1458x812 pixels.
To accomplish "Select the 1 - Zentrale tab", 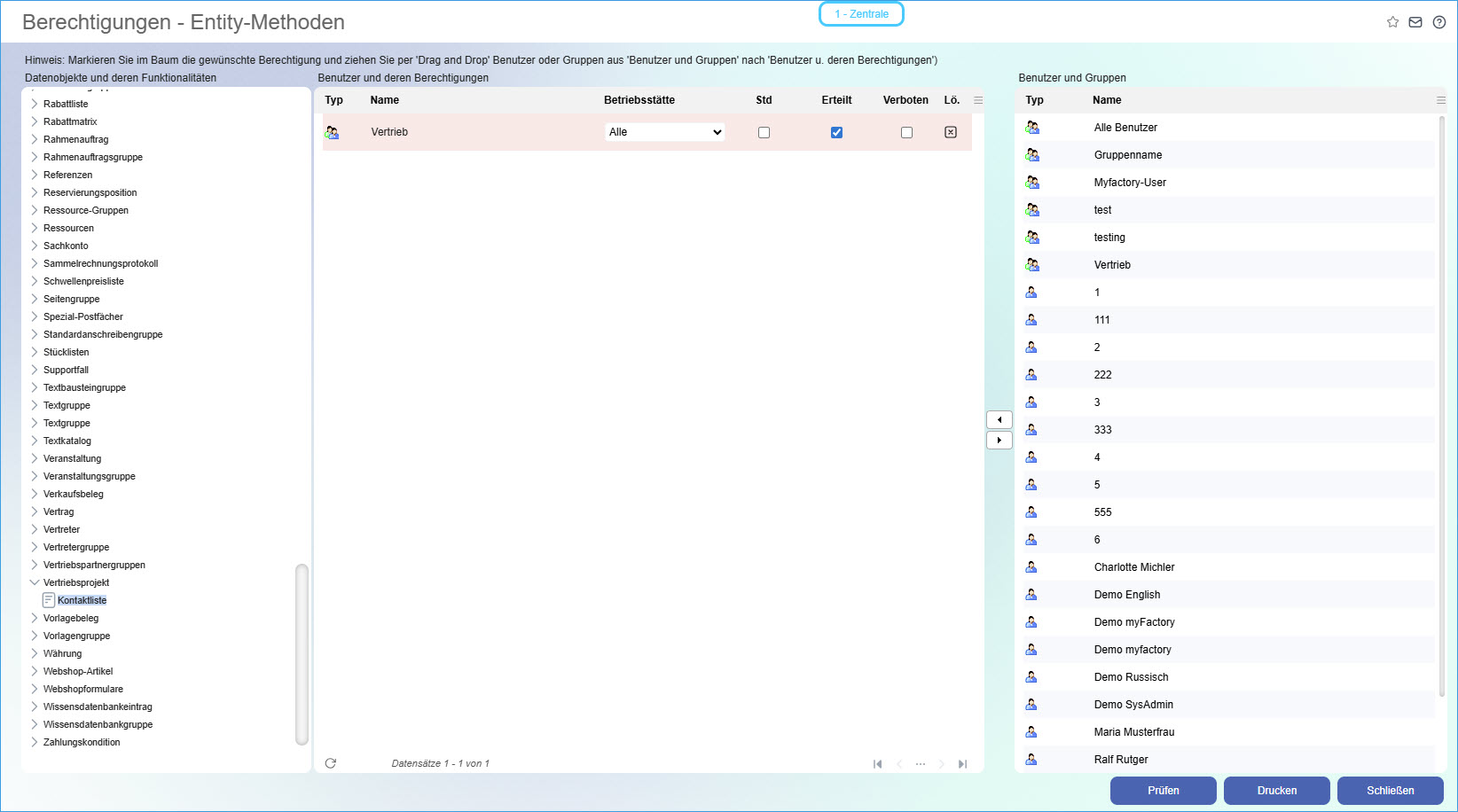I will (x=861, y=14).
